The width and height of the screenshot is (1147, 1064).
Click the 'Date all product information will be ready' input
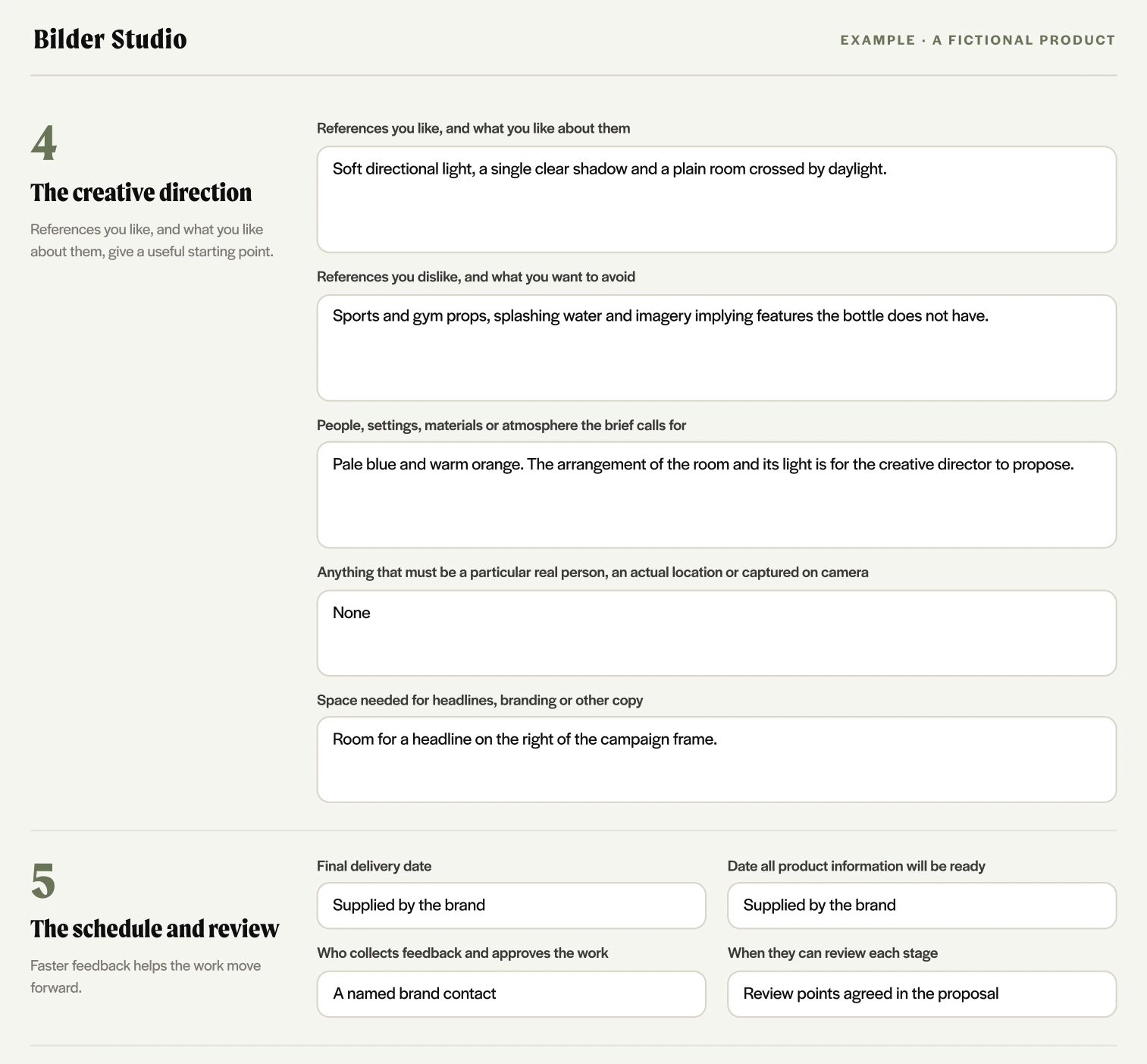point(922,905)
